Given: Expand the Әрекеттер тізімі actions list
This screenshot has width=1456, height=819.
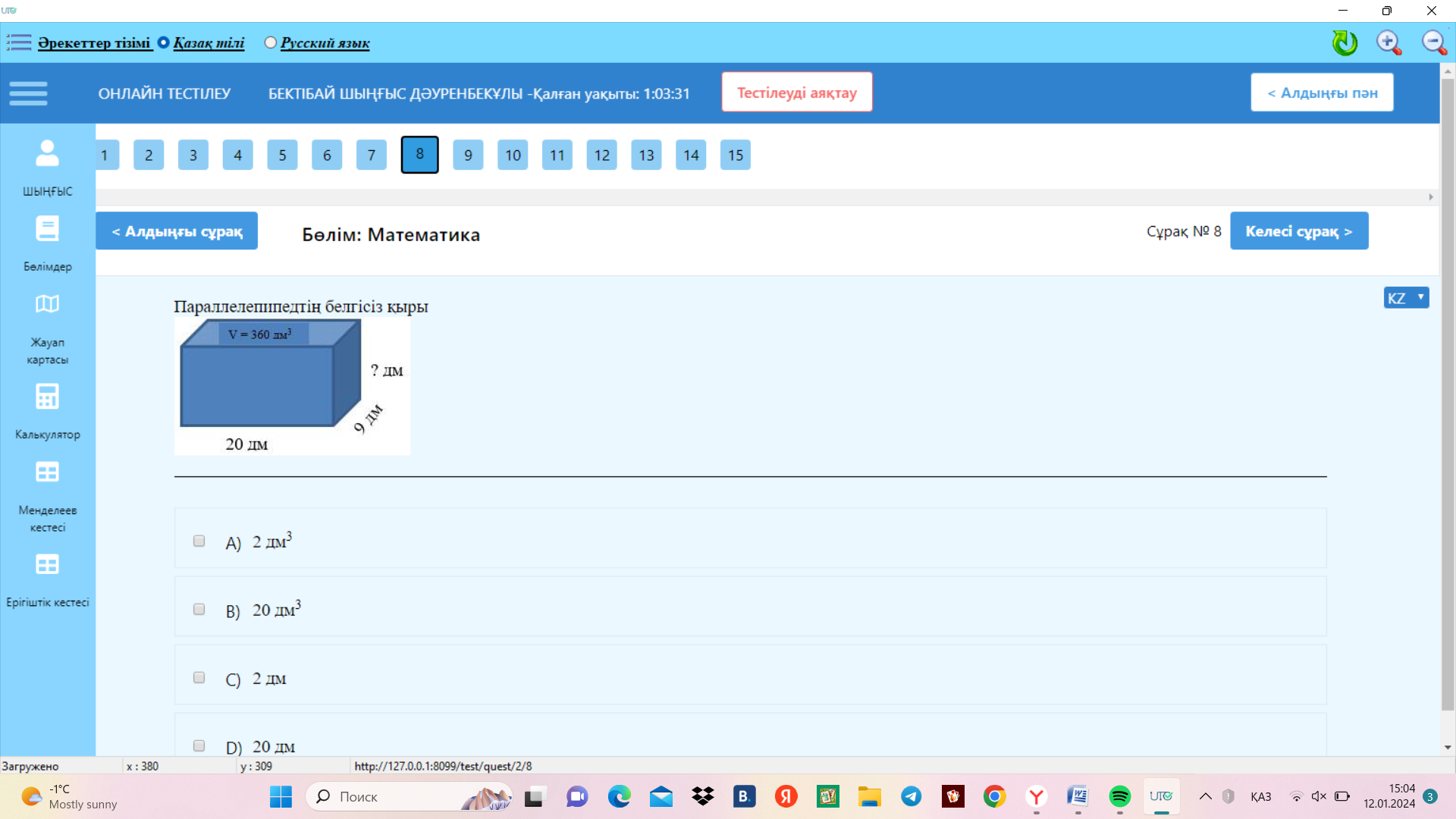Looking at the screenshot, I should coord(94,42).
